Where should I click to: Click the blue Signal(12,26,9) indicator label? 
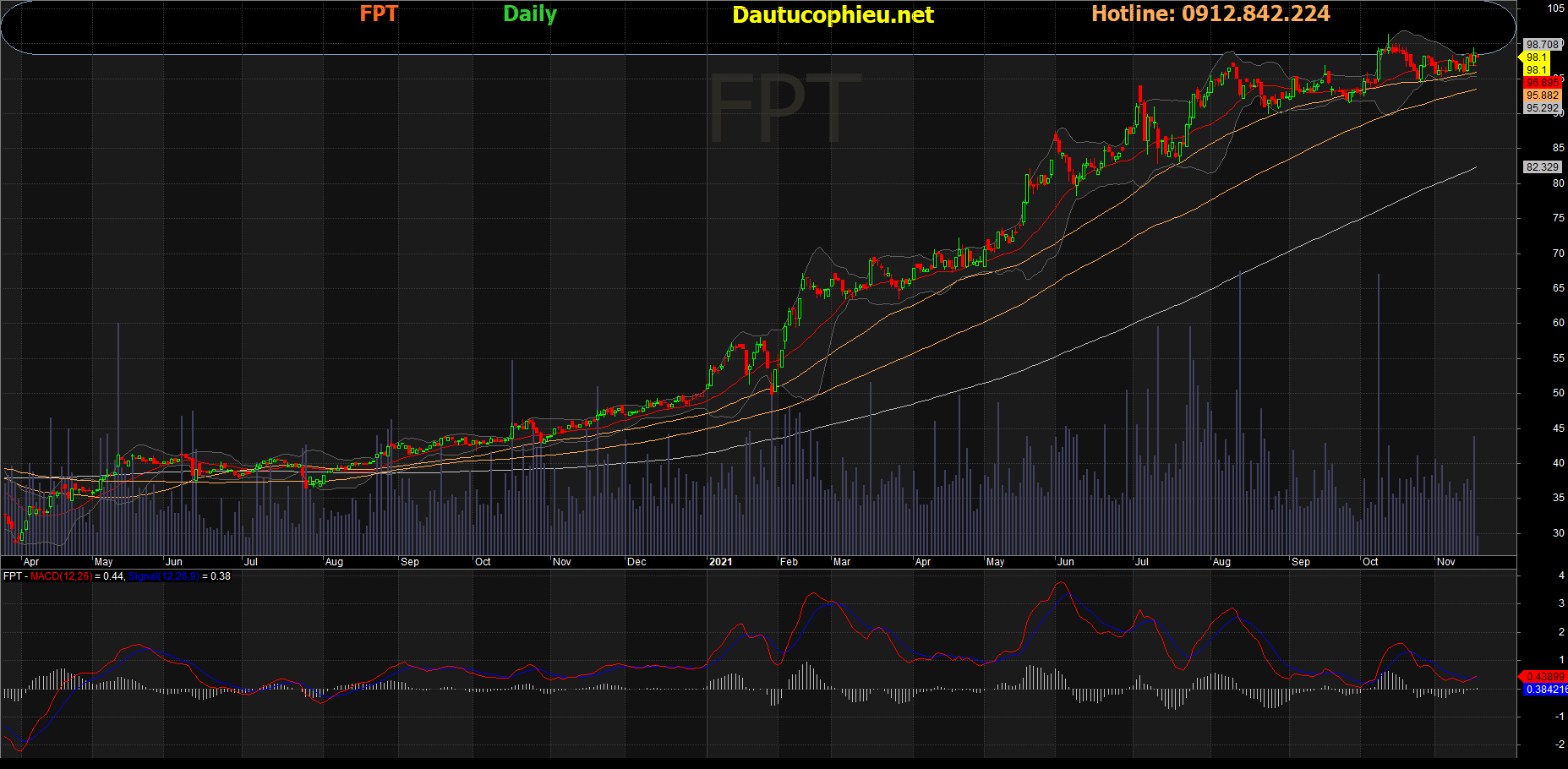click(164, 576)
